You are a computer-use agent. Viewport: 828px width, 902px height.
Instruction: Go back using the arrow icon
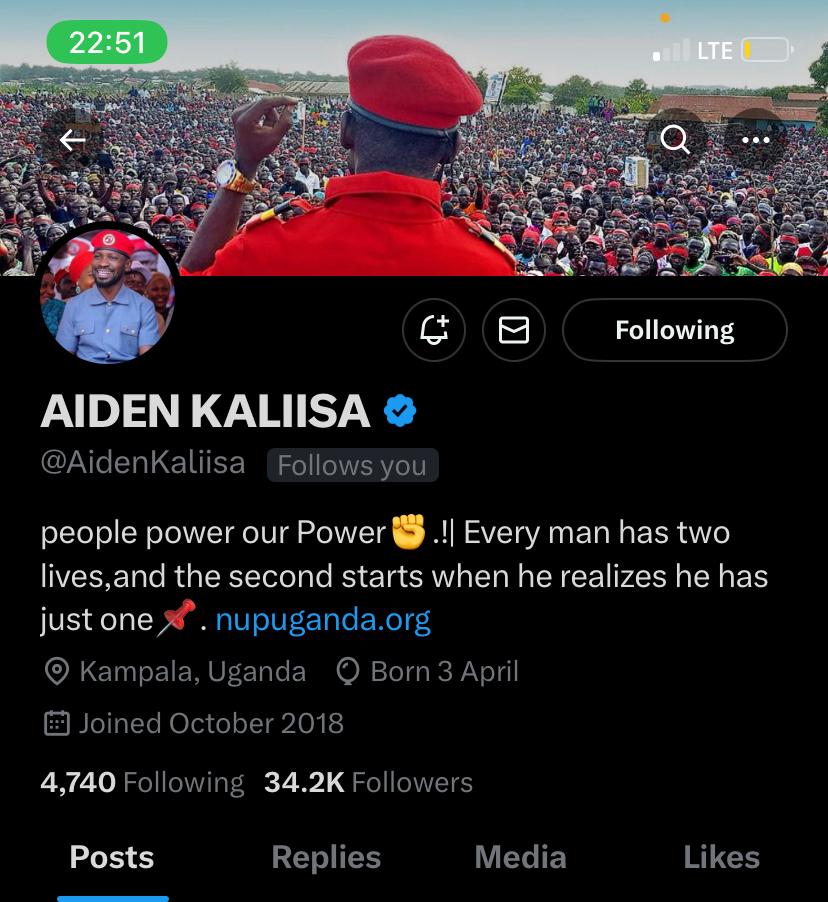pyautogui.click(x=73, y=140)
